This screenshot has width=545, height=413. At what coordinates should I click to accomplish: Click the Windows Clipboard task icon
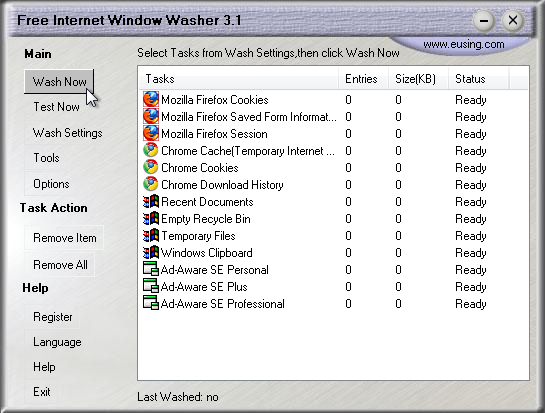point(151,253)
